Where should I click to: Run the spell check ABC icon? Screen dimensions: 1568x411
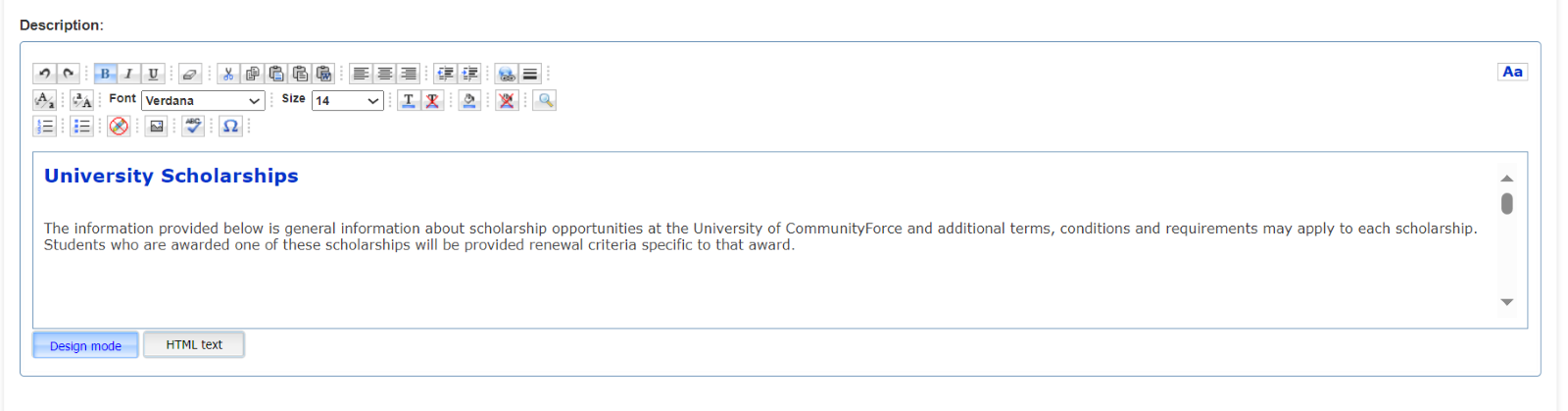coord(193,126)
